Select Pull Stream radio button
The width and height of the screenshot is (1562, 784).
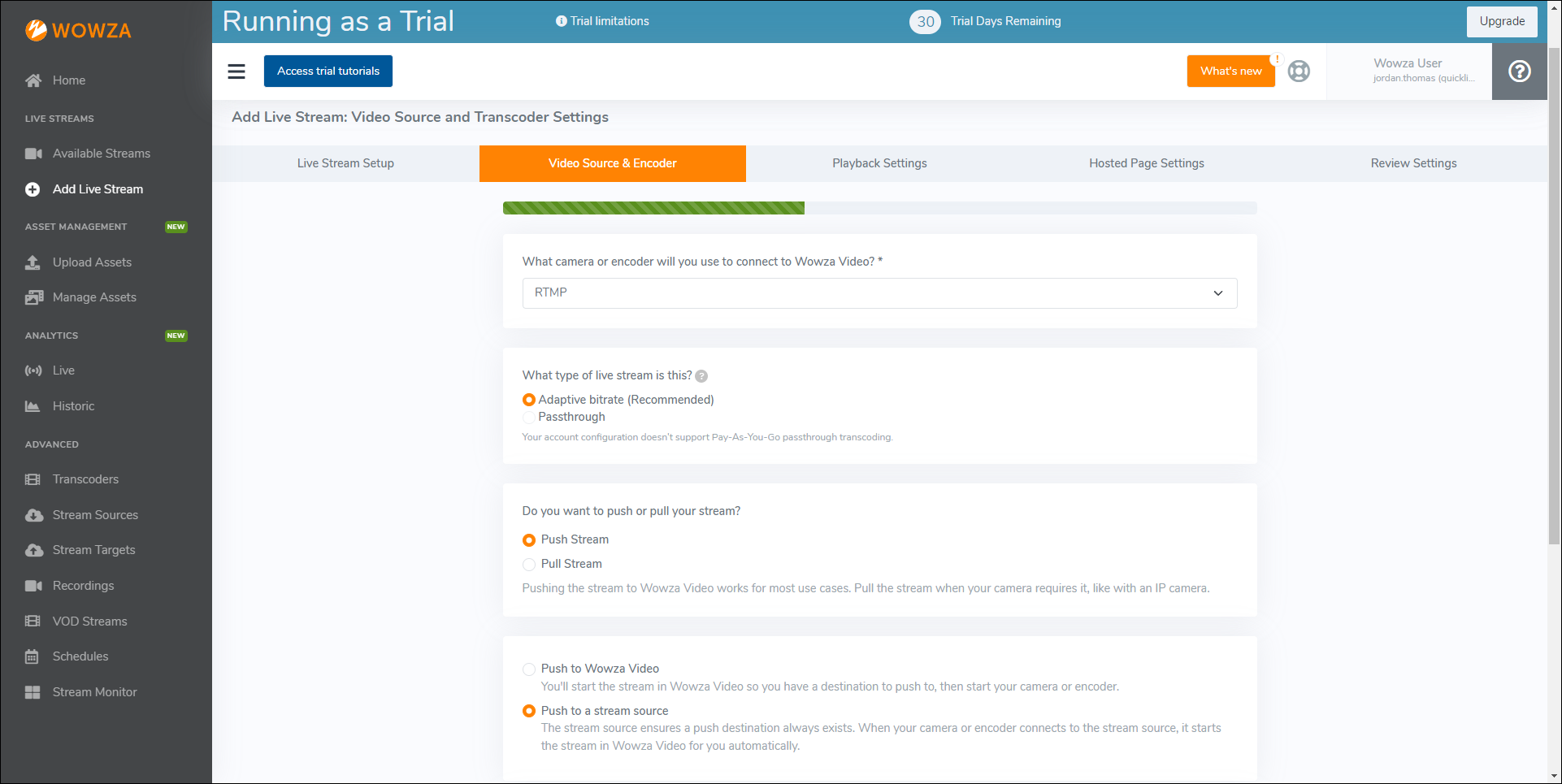[529, 564]
